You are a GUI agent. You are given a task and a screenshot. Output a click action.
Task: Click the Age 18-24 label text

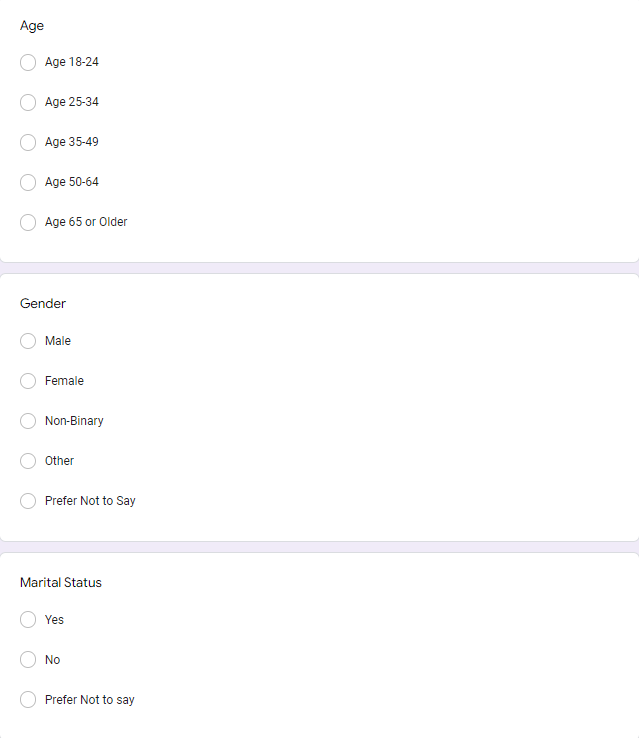point(72,62)
